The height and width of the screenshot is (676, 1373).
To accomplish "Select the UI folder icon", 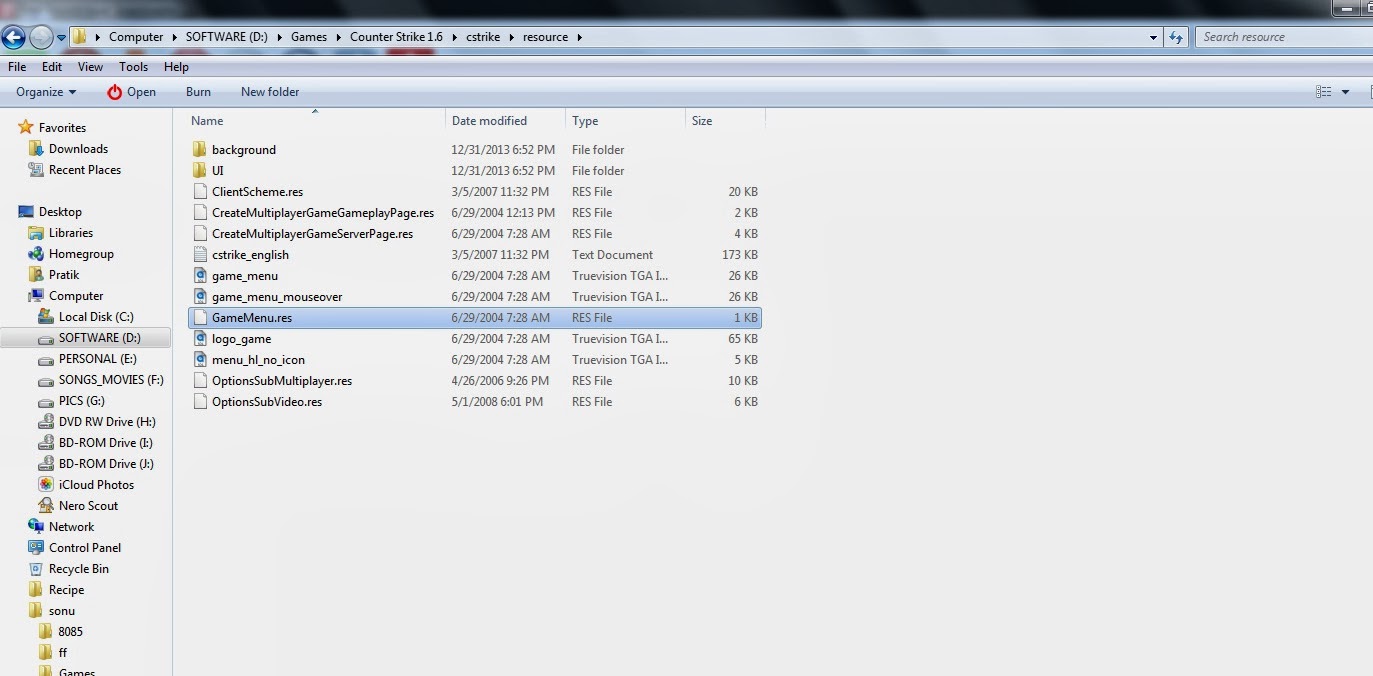I will point(199,171).
